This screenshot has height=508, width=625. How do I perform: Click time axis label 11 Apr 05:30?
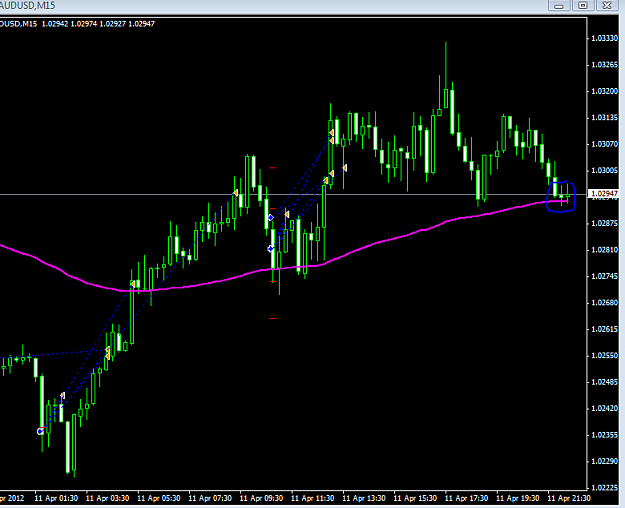click(x=159, y=498)
